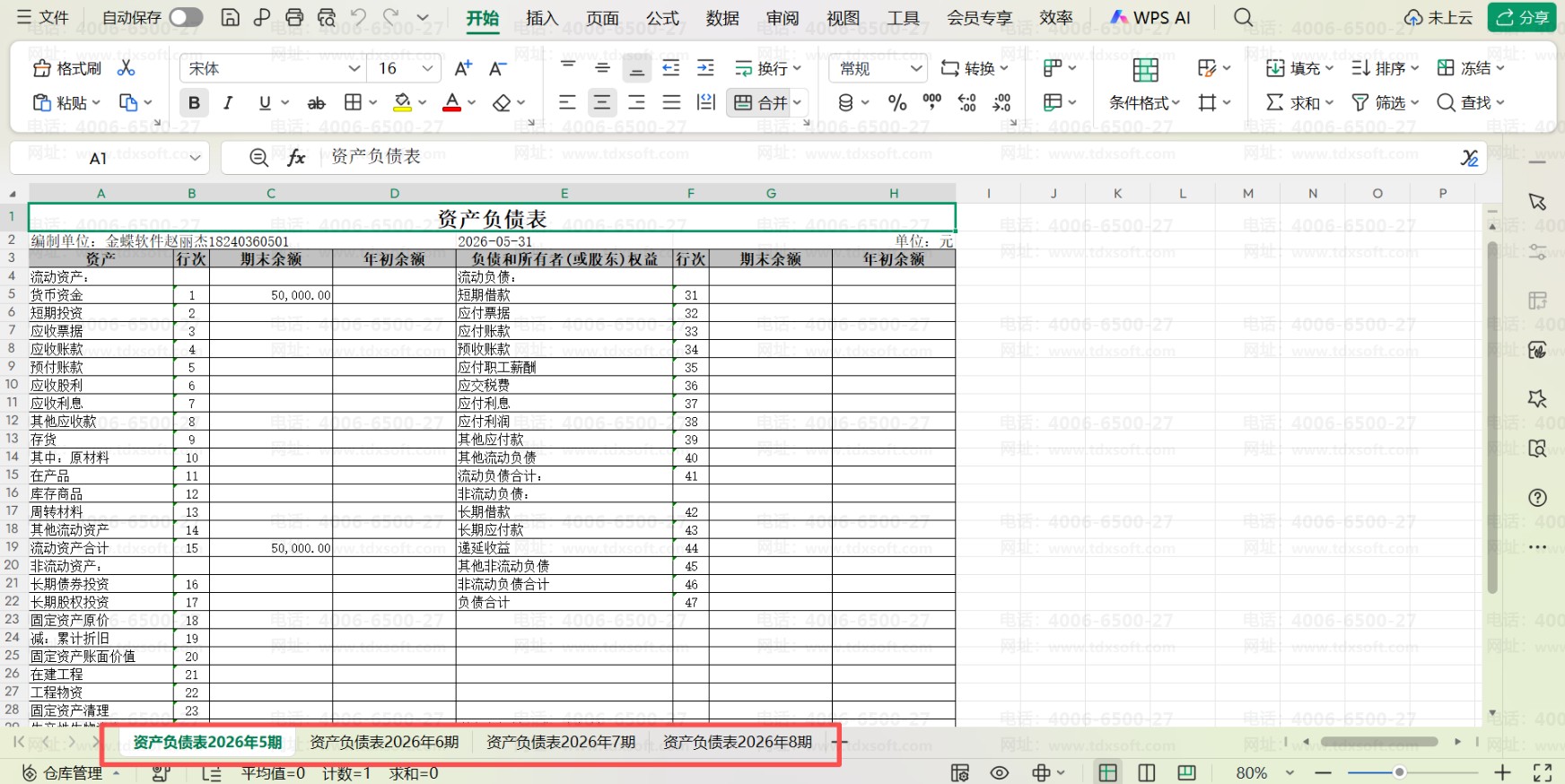Click the print icon in quick access bar

tap(294, 17)
